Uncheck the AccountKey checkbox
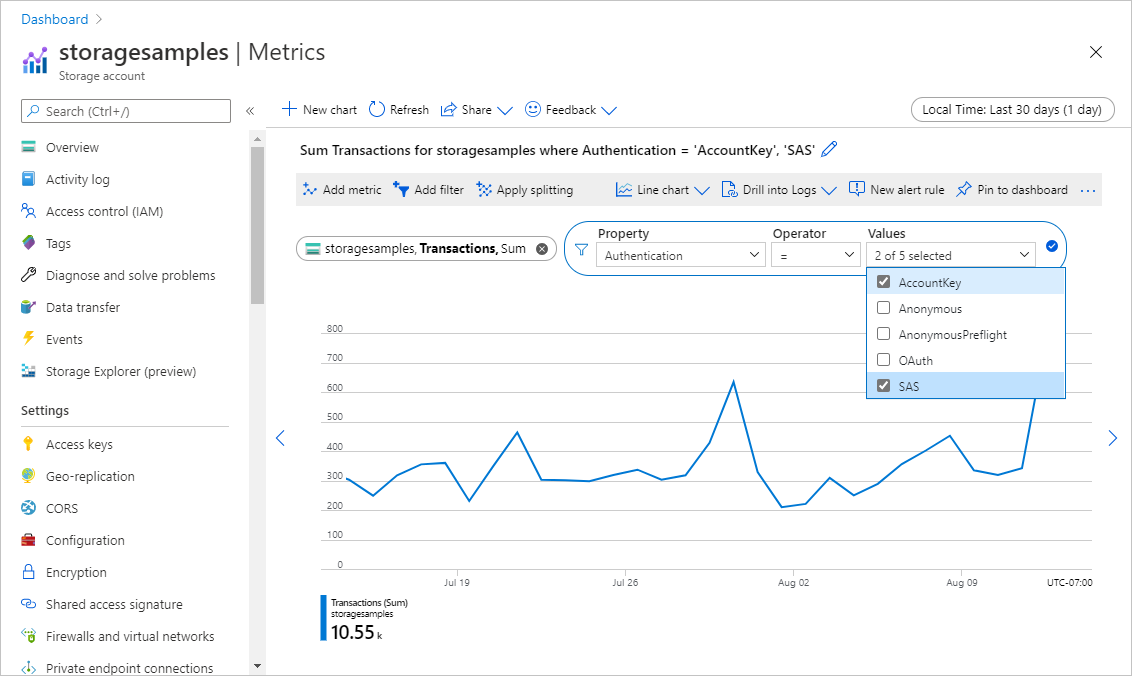1132x676 pixels. 883,282
